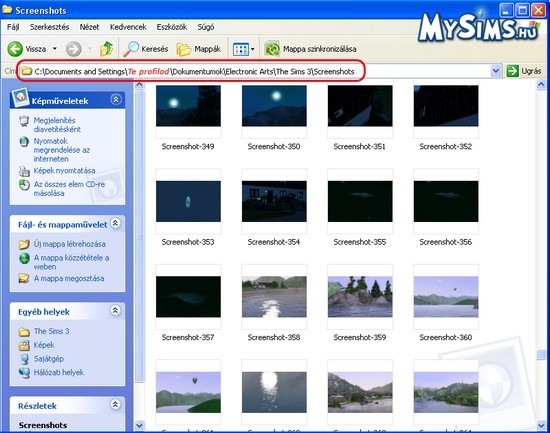The width and height of the screenshot is (550, 433).
Task: Click Mappa szinkronizálása sync button
Action: [310, 49]
